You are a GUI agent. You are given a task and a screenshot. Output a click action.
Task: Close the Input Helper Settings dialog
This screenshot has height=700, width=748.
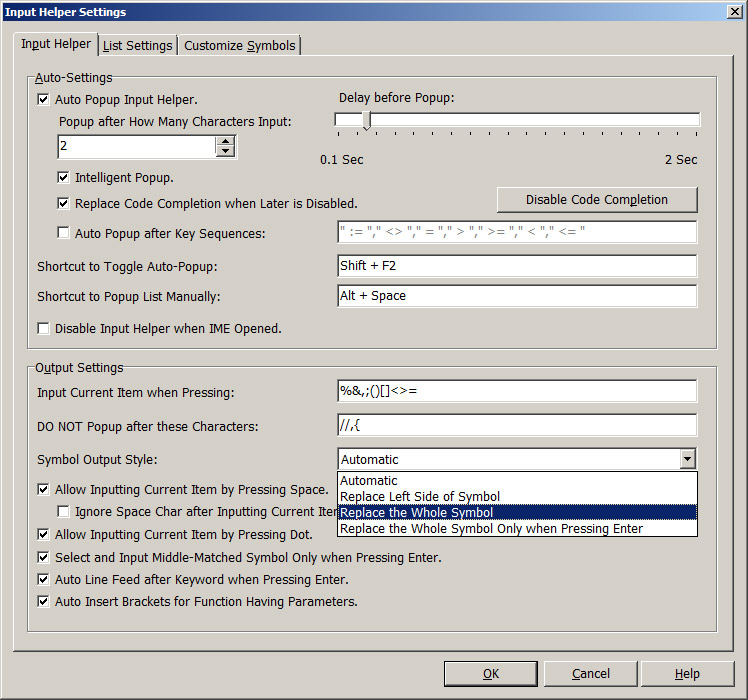click(x=735, y=12)
